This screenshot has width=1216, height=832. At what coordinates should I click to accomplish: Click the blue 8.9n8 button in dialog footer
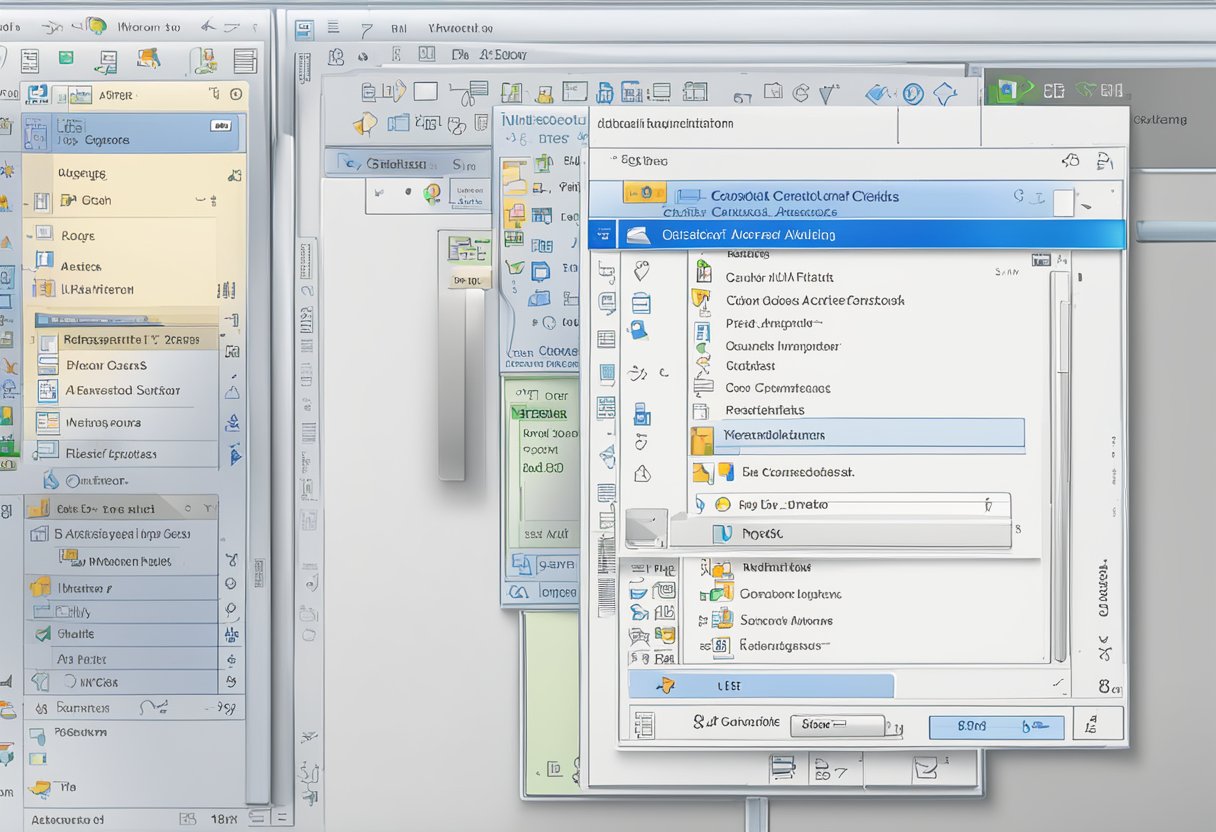pos(995,727)
